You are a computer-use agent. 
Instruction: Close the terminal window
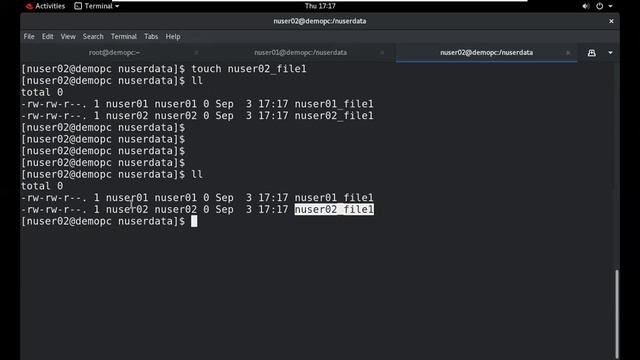pos(611,21)
